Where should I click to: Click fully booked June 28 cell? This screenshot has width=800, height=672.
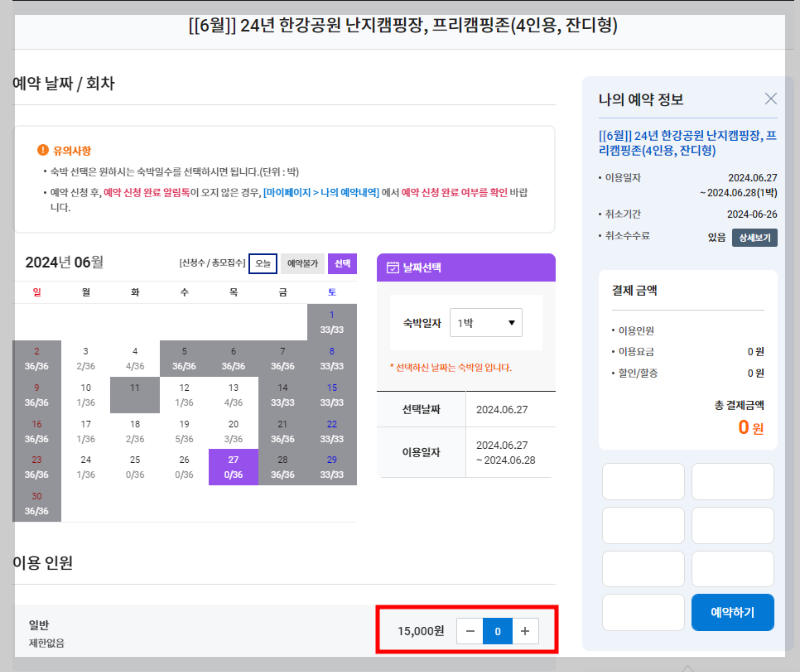click(283, 467)
